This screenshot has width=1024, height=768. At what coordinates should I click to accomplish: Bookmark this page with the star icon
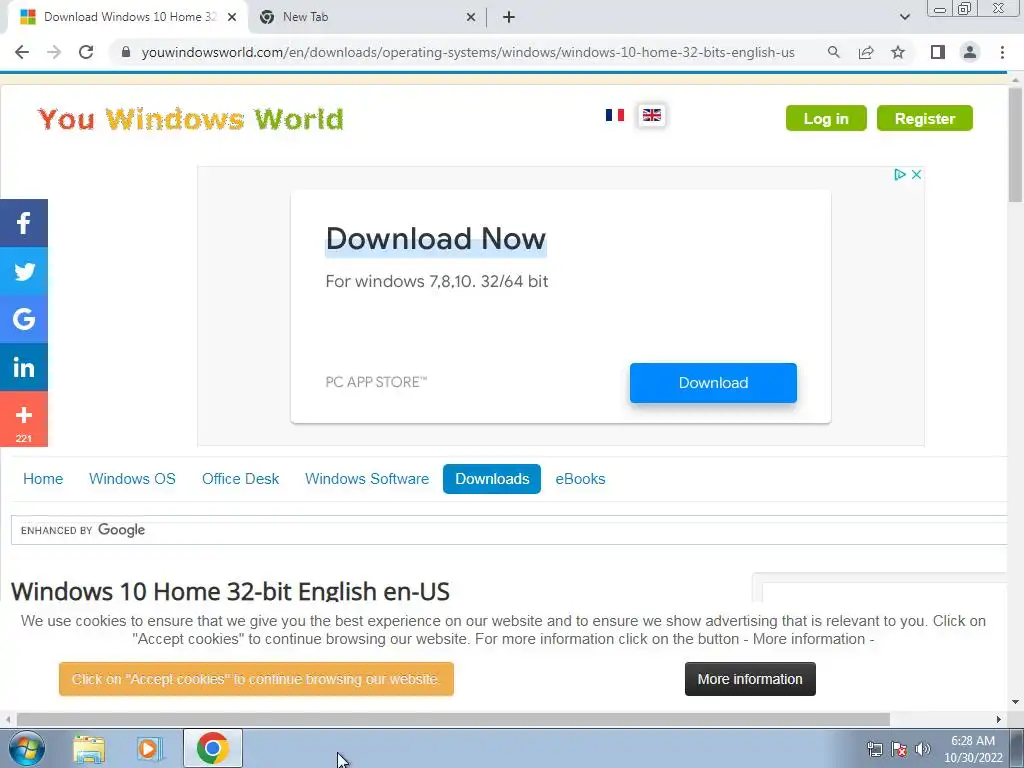pos(898,52)
